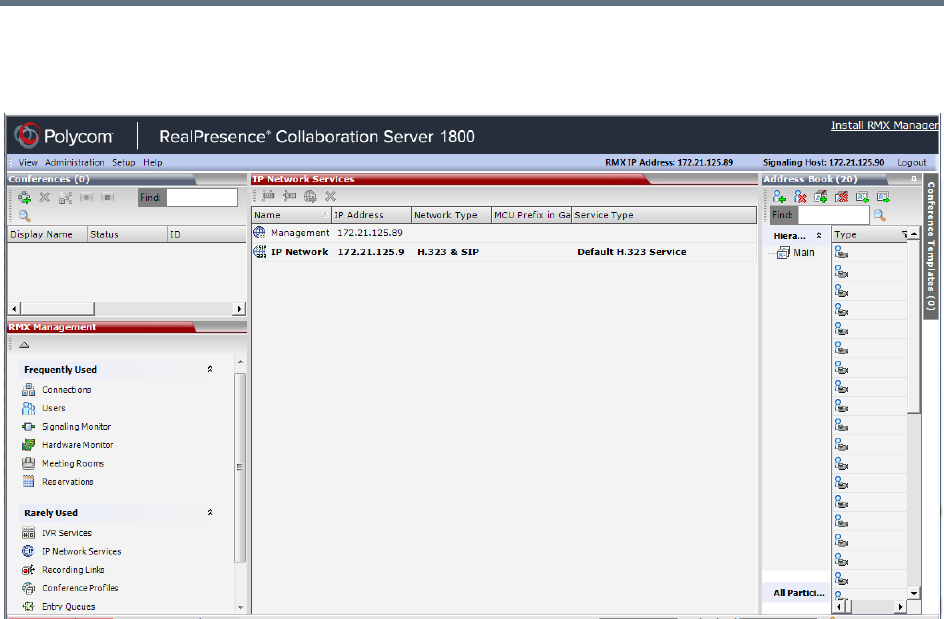
Task: Click the RMX Management scrollbar down arrow
Action: [240, 608]
